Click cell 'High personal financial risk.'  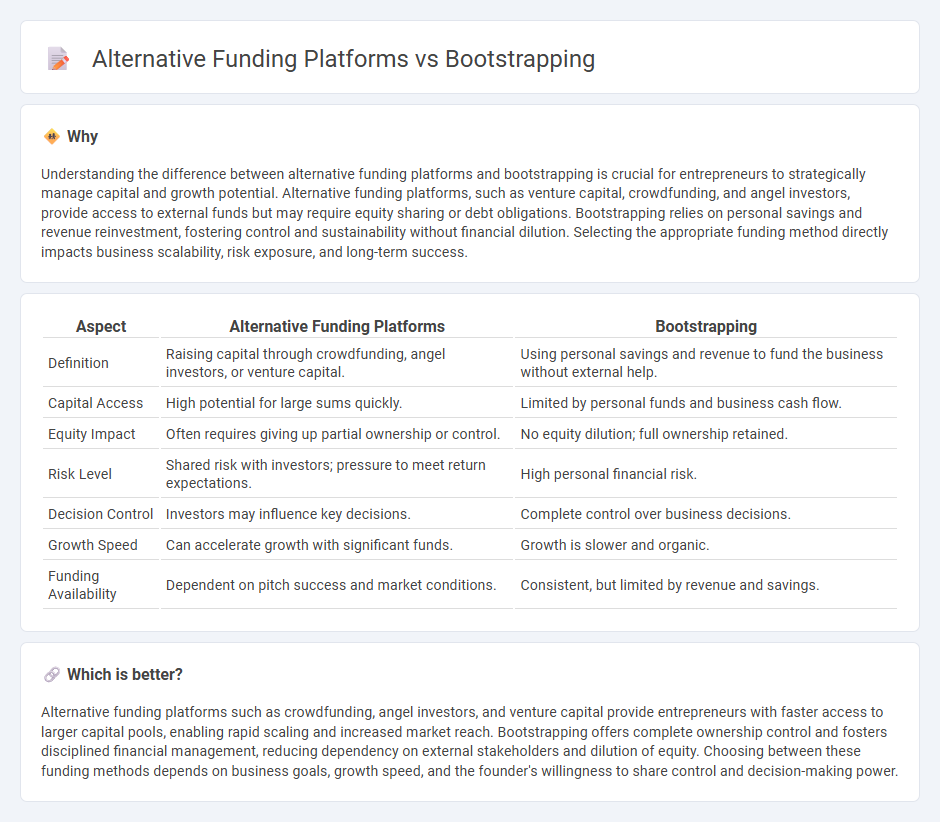706,474
